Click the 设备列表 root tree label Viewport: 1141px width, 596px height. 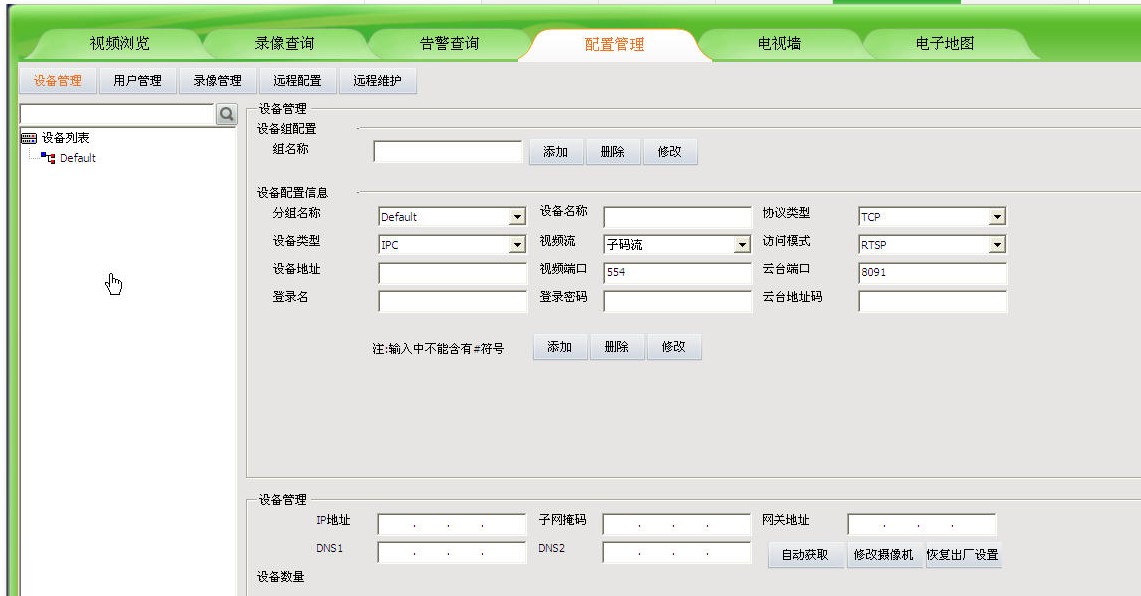coord(65,138)
